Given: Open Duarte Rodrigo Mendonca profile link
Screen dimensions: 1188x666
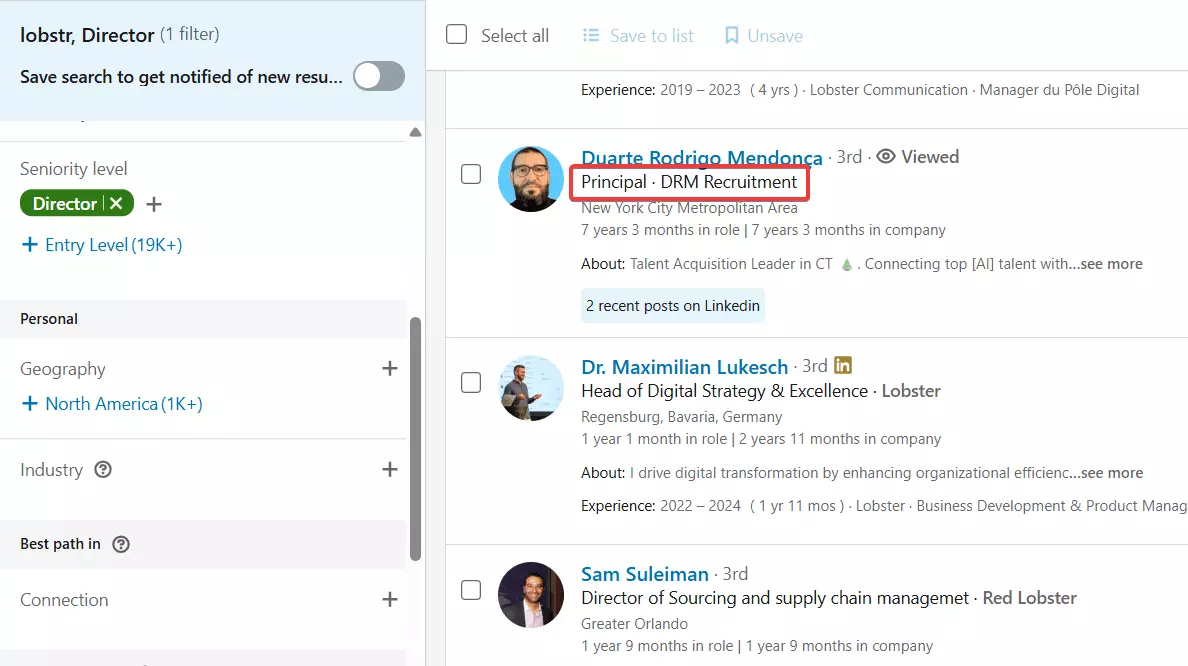Looking at the screenshot, I should pyautogui.click(x=702, y=158).
